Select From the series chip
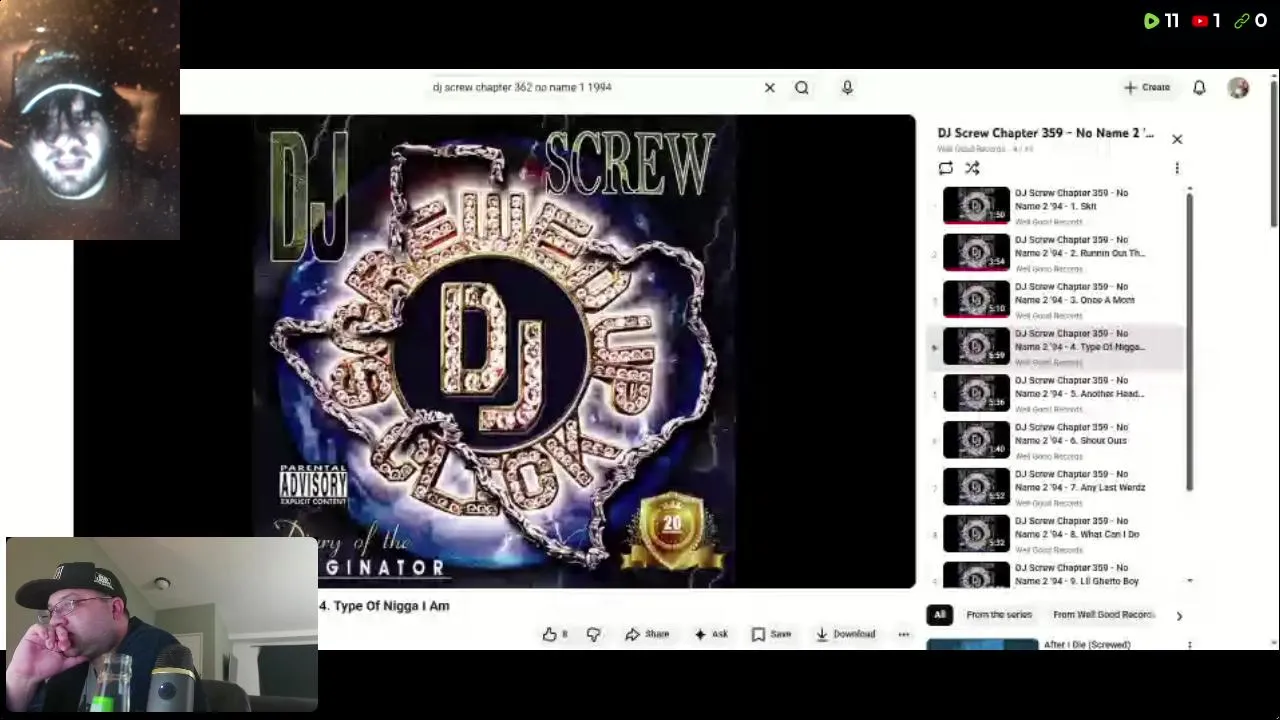1280x720 pixels. 999,615
